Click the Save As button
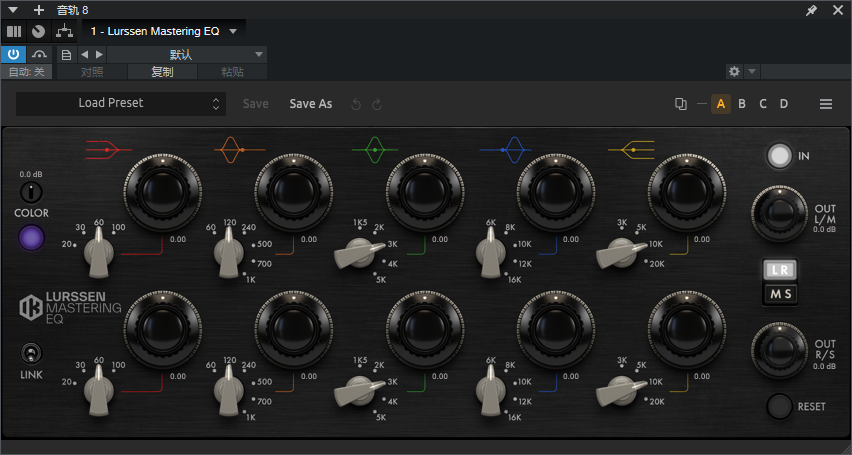The width and height of the screenshot is (852, 455). pyautogui.click(x=311, y=104)
